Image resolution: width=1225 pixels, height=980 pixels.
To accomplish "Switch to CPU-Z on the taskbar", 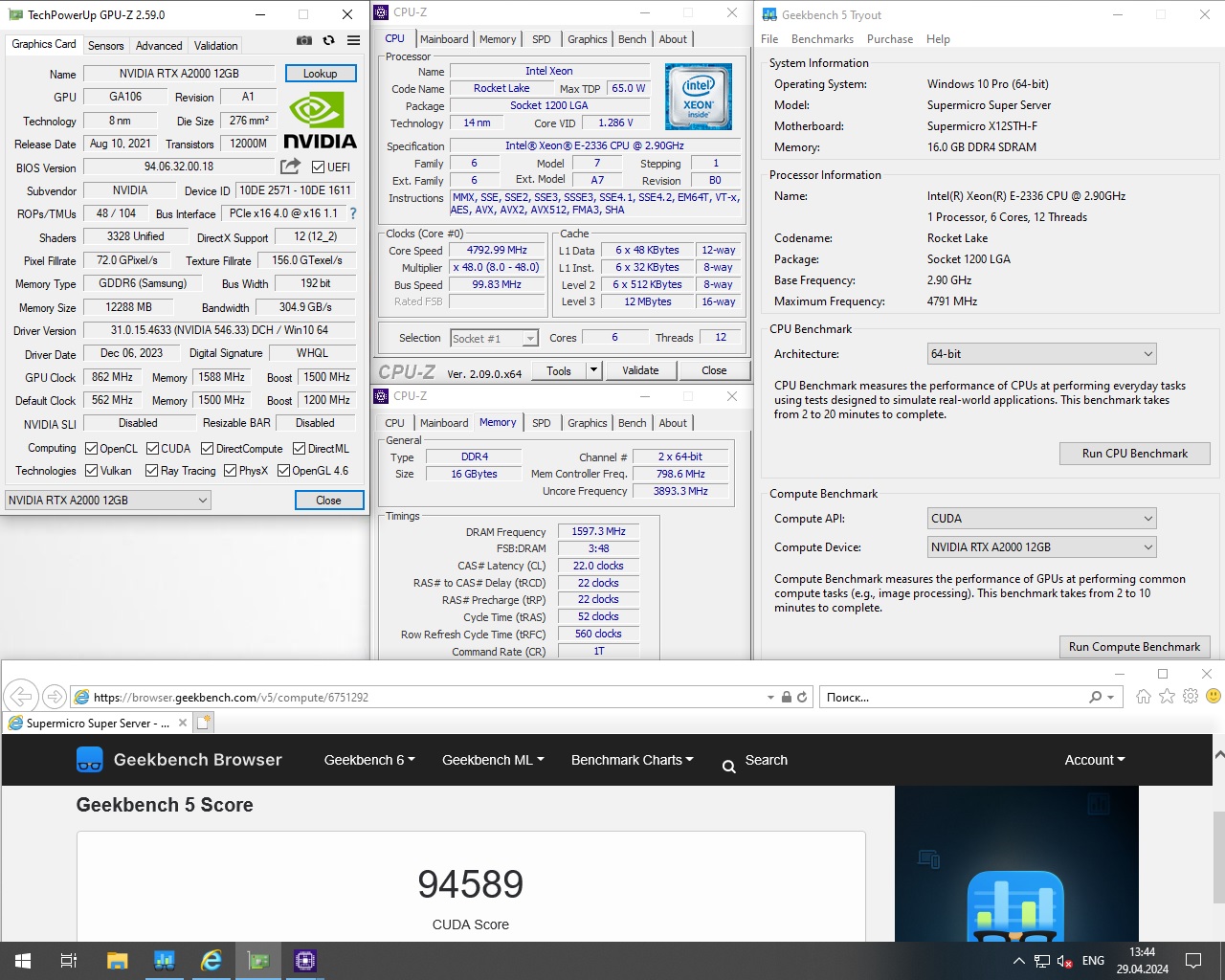I will (305, 961).
